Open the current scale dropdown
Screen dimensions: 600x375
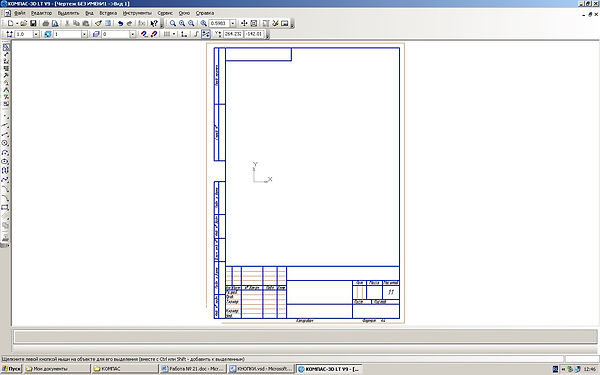click(x=36, y=34)
